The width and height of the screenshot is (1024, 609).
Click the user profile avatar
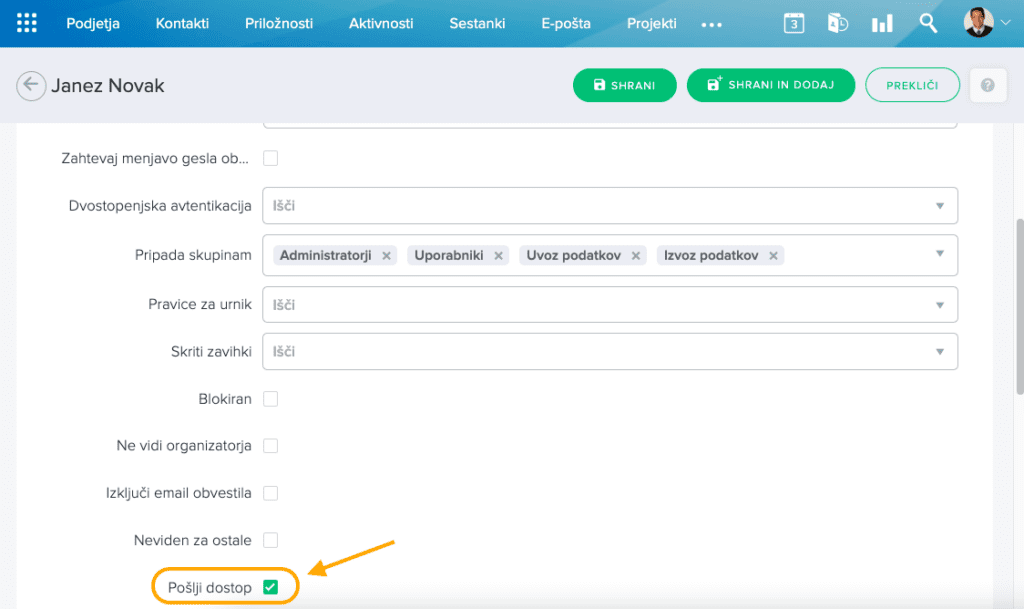pyautogui.click(x=978, y=23)
